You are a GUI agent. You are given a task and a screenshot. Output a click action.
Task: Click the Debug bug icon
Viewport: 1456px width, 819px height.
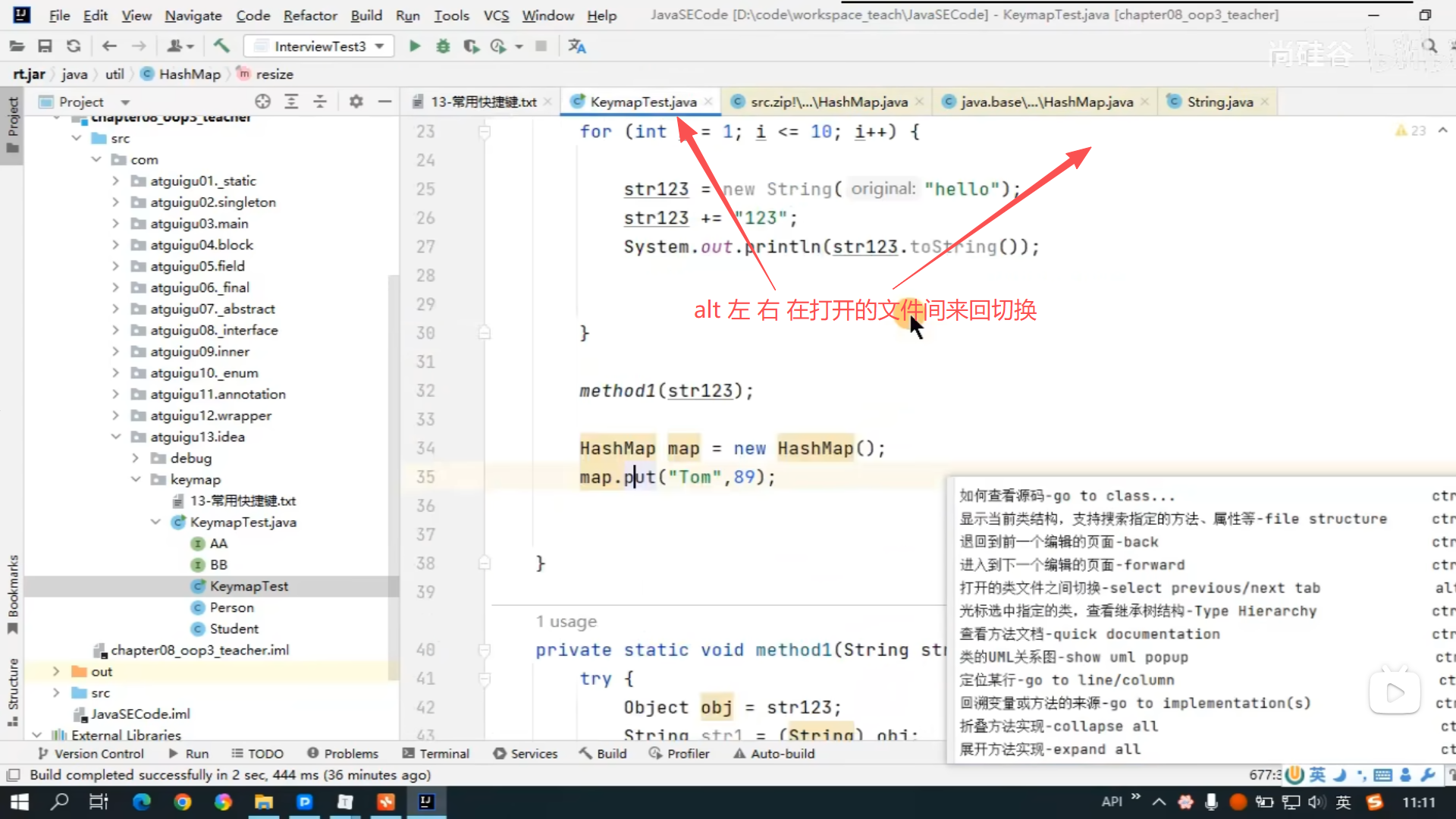(443, 46)
